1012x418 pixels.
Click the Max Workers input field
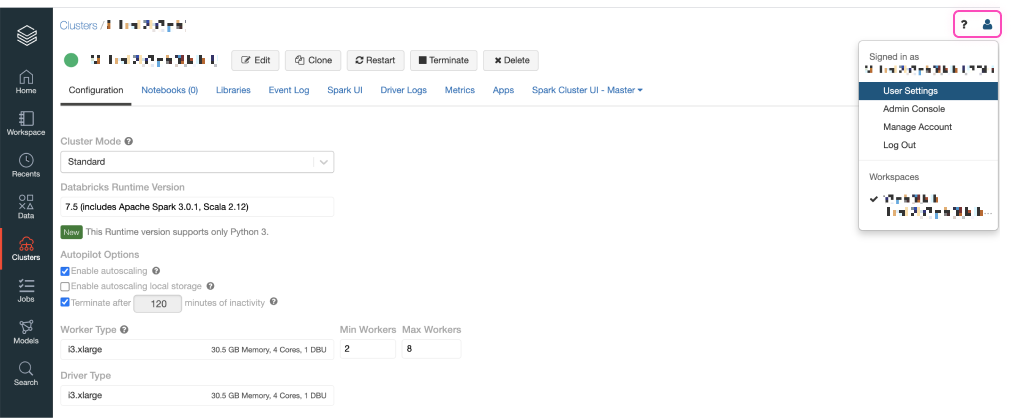coord(431,349)
